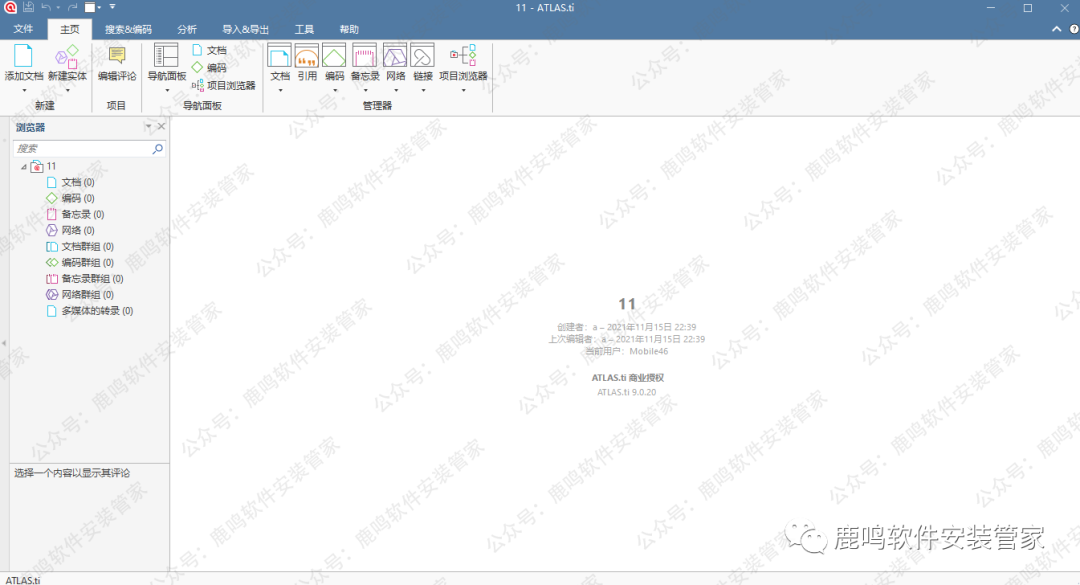Select 文档群组 (0) in the tree

[x=87, y=246]
